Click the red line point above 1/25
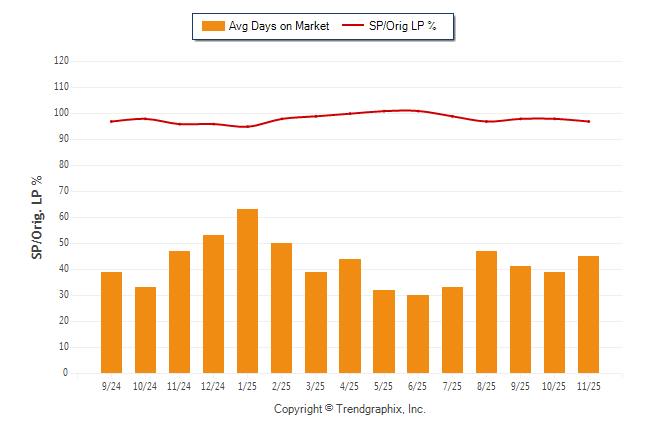The image size is (646, 434). coord(247,127)
